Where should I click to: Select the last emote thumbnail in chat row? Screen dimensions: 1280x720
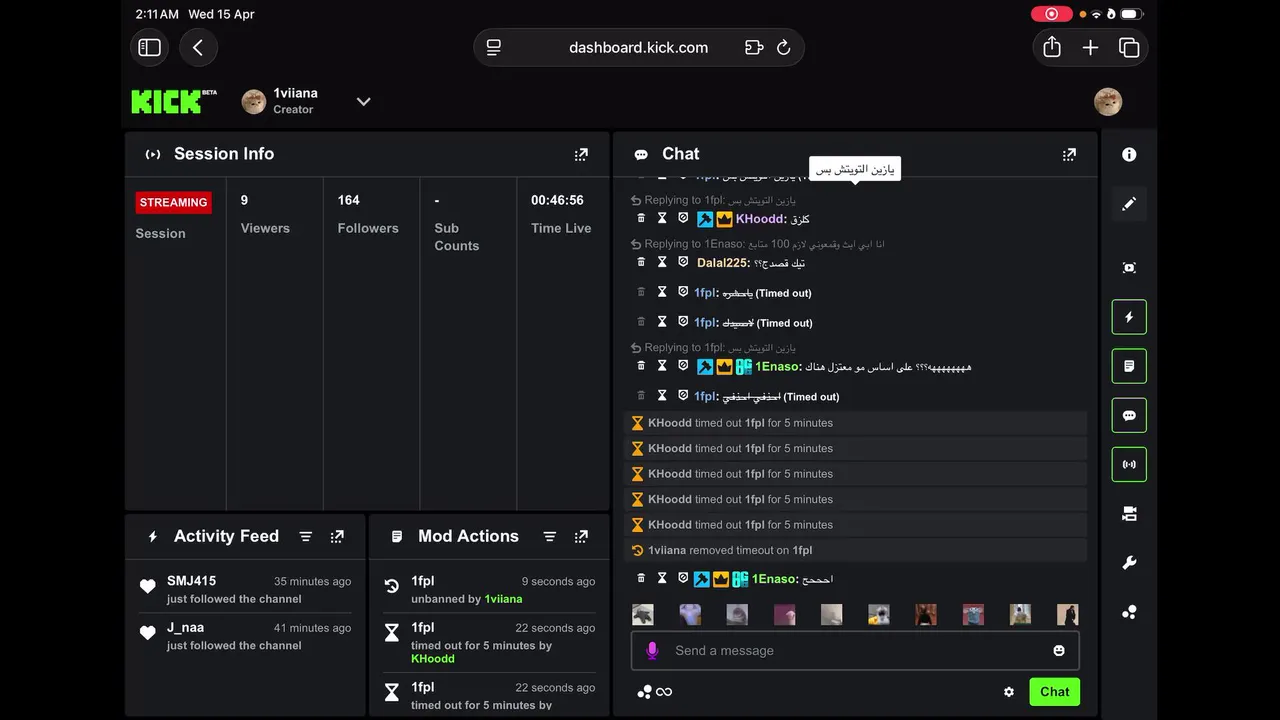tap(1067, 614)
